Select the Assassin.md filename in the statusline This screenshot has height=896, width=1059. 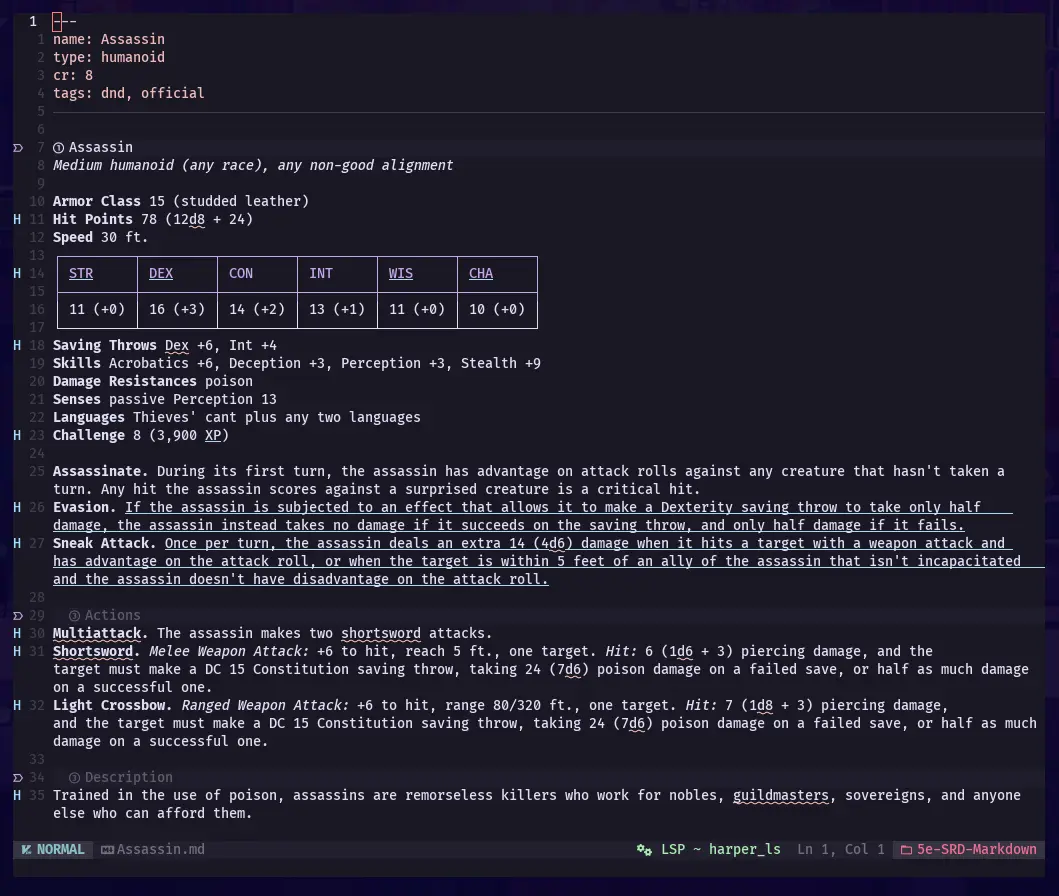click(160, 849)
